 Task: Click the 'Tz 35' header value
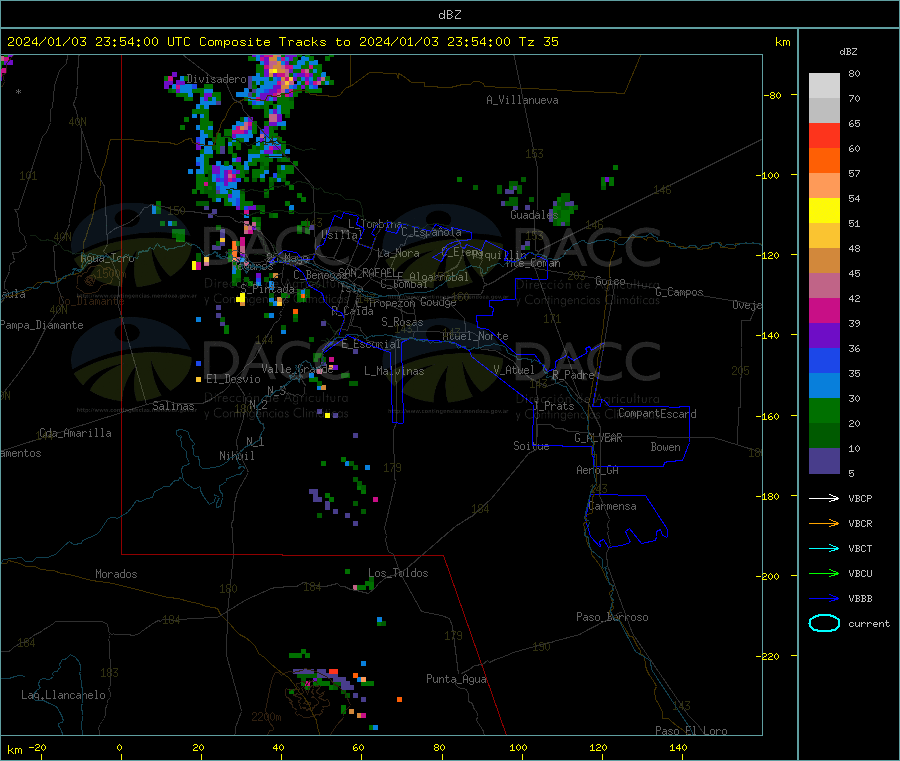538,42
